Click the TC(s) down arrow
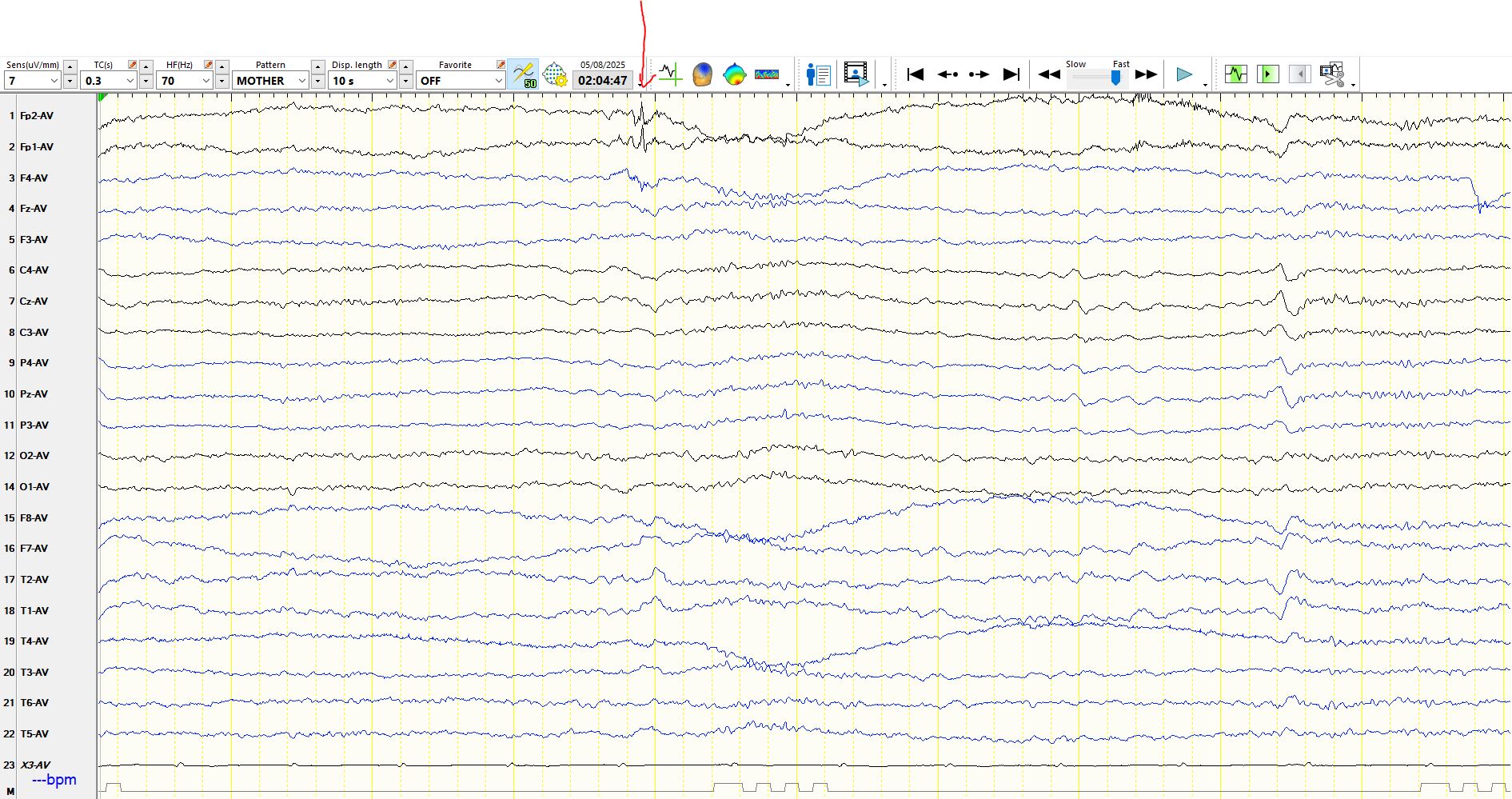The image size is (1512, 799). 146,81
